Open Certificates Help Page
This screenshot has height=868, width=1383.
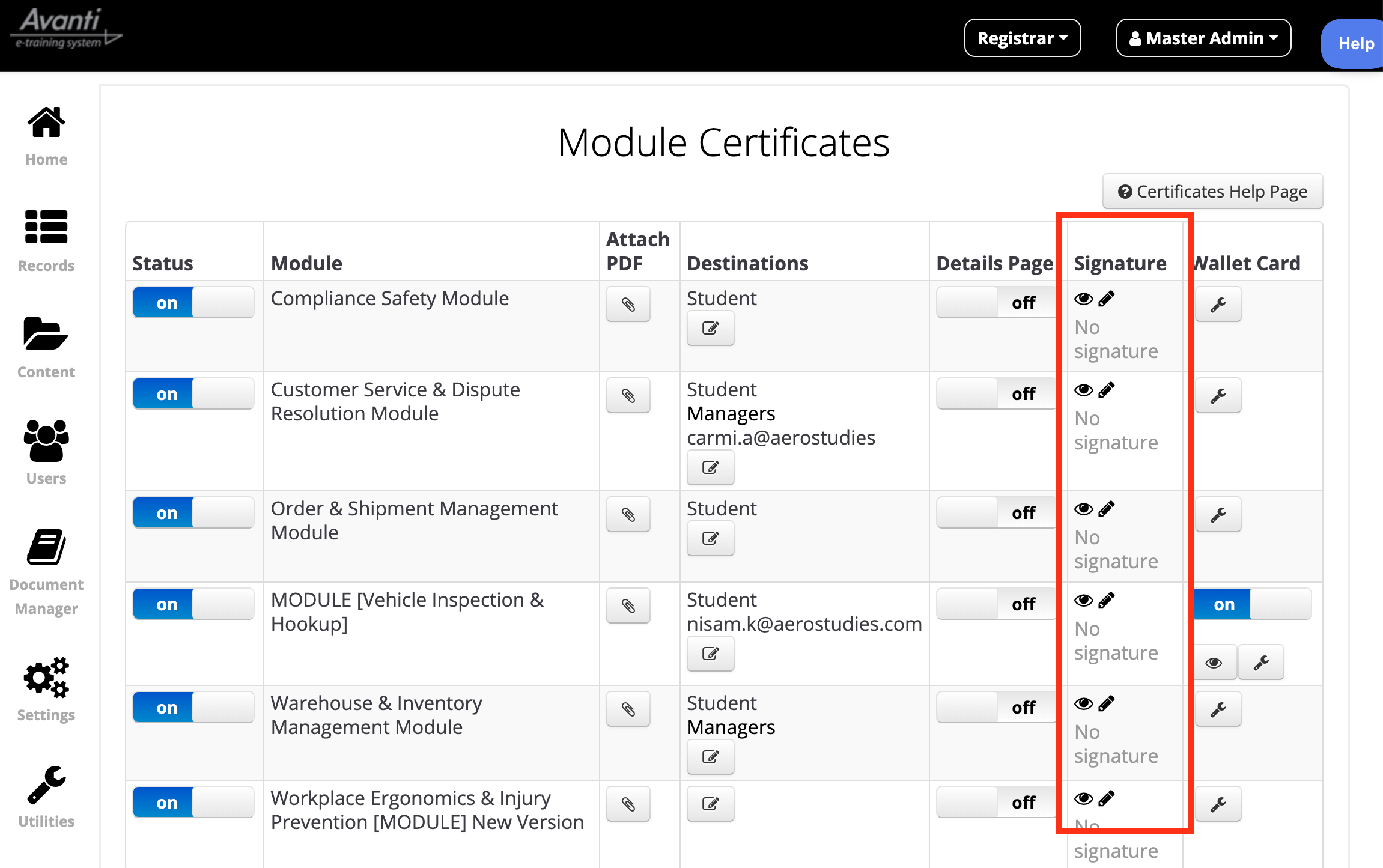(1212, 192)
